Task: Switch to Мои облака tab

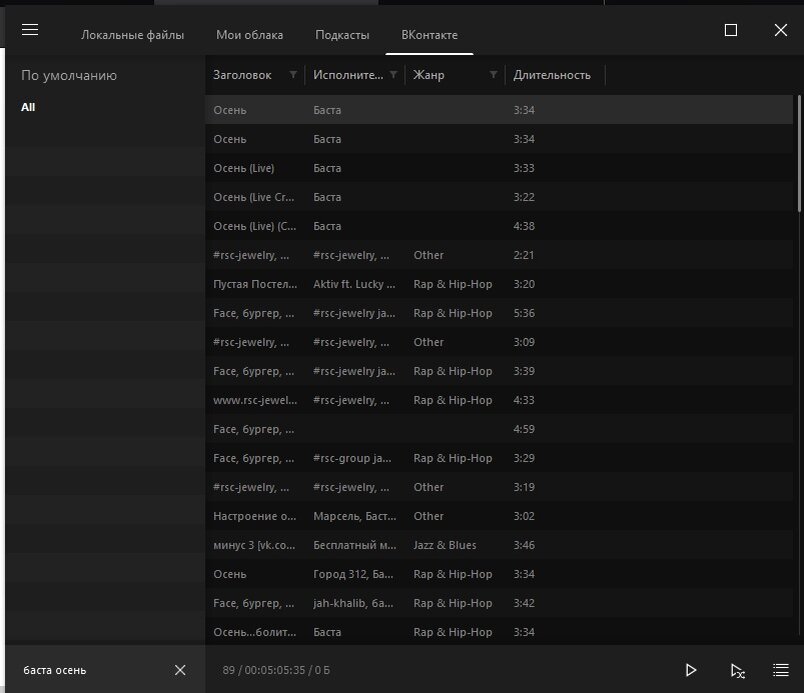Action: tap(249, 35)
